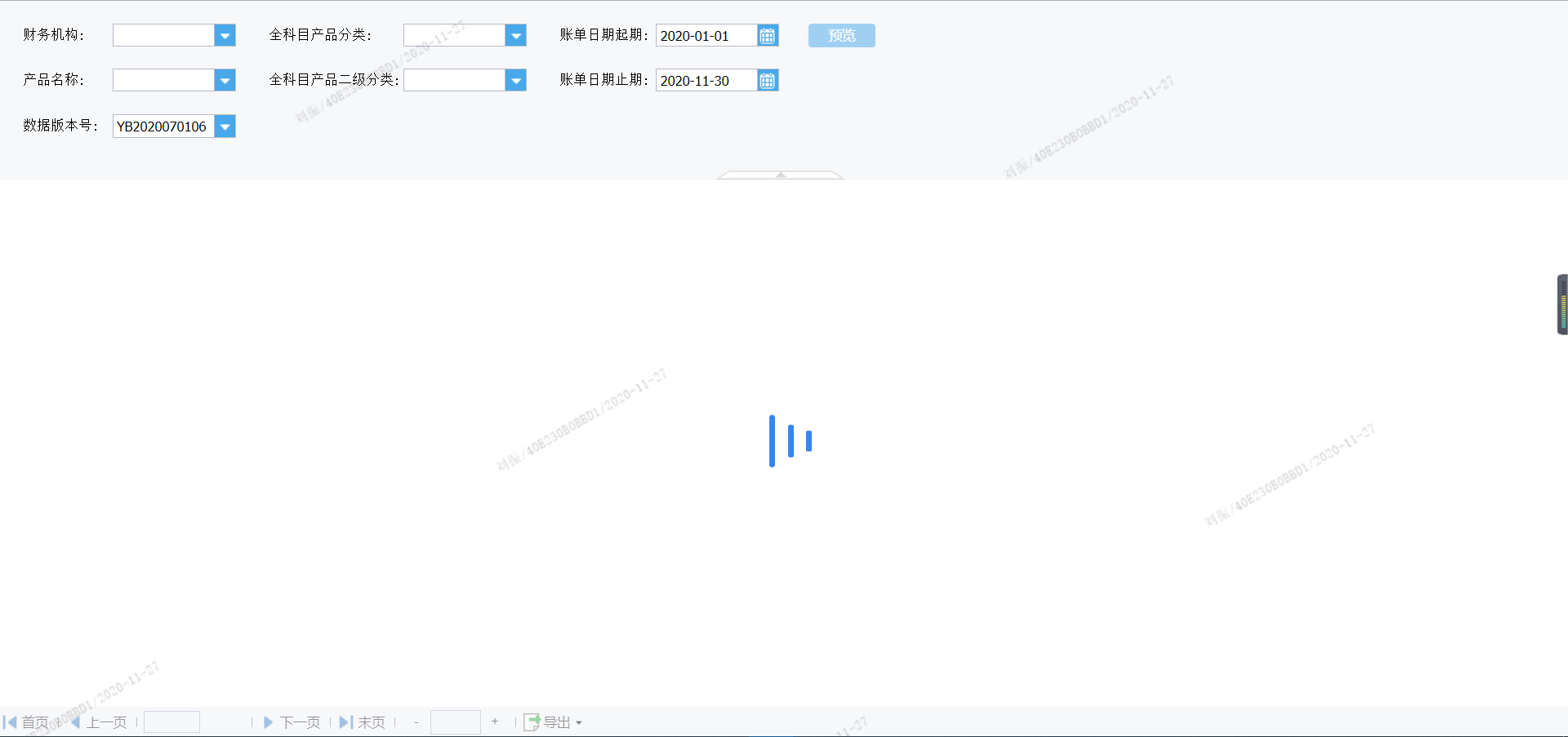Click the 预览 button
Viewport: 1568px width, 737px height.
click(842, 35)
